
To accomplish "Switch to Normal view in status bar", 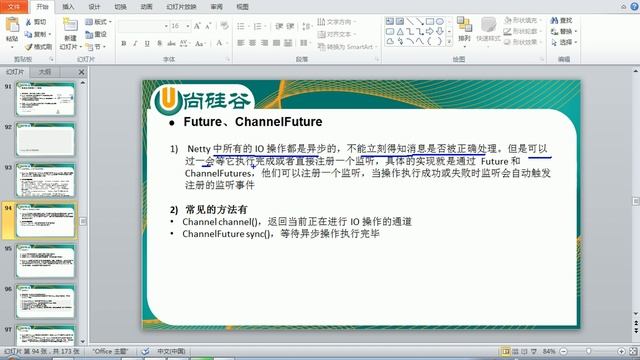I will (506, 351).
